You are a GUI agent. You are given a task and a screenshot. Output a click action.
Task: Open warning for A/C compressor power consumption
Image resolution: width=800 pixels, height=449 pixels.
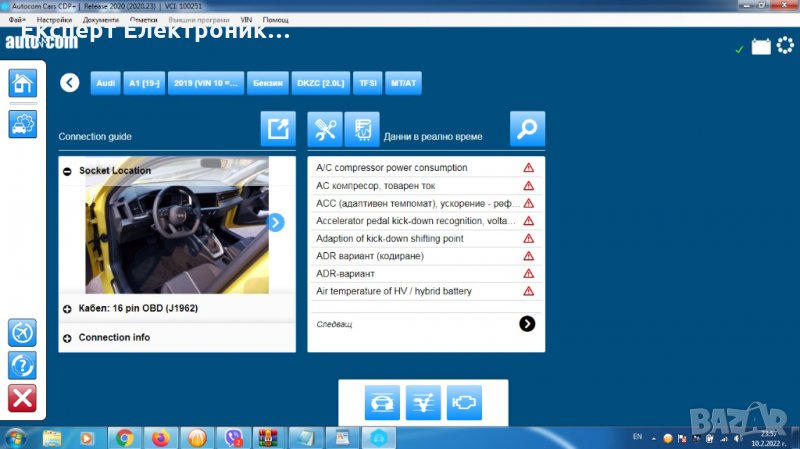pyautogui.click(x=529, y=167)
